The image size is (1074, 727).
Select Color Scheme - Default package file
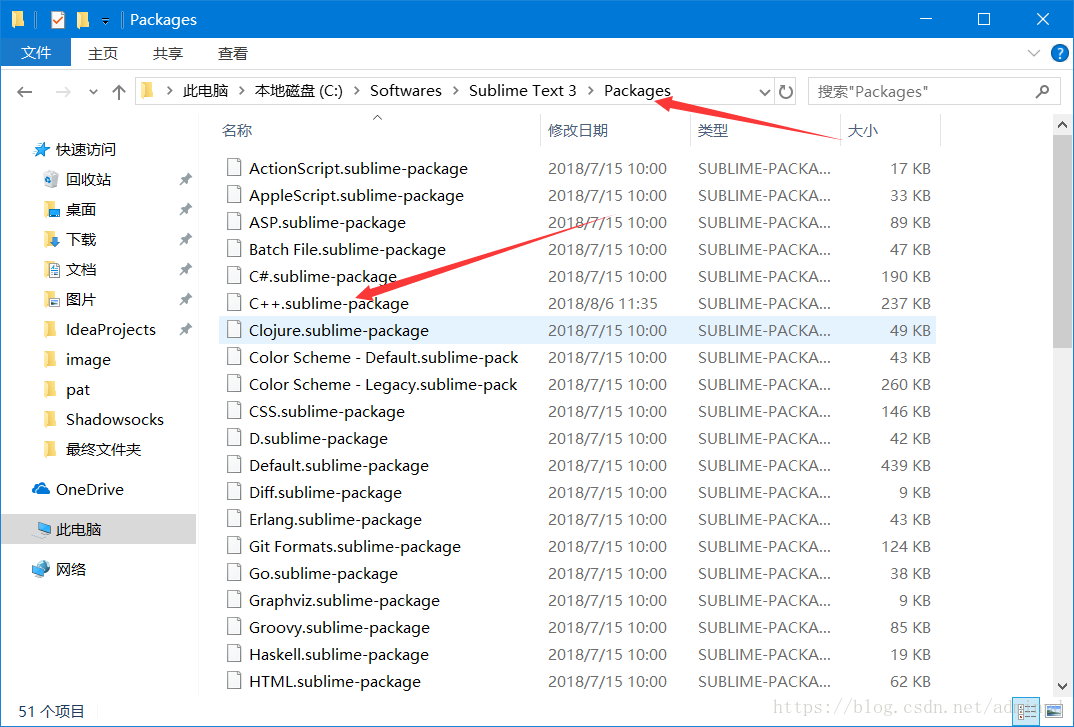coord(384,357)
